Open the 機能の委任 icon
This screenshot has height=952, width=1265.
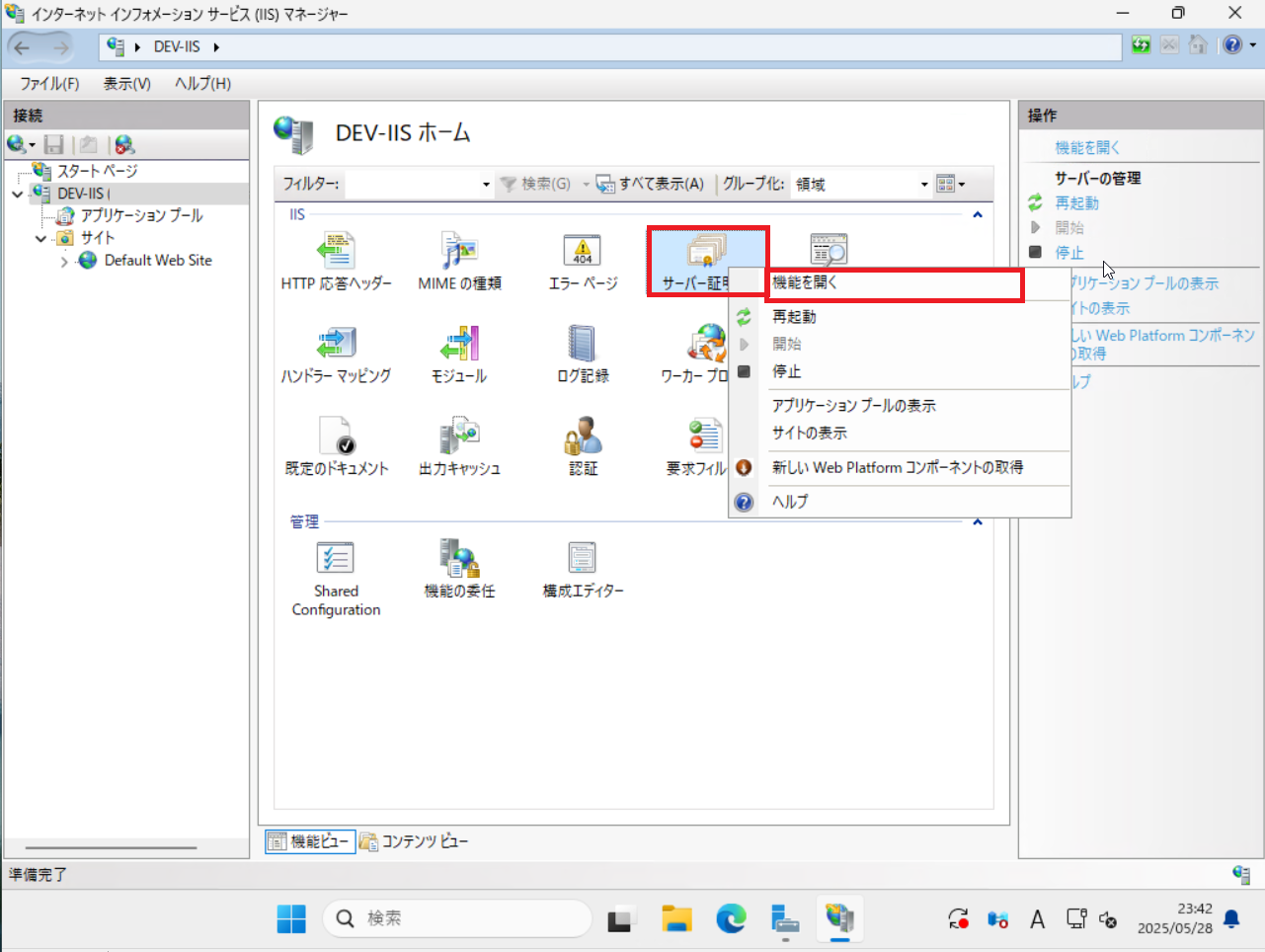459,569
